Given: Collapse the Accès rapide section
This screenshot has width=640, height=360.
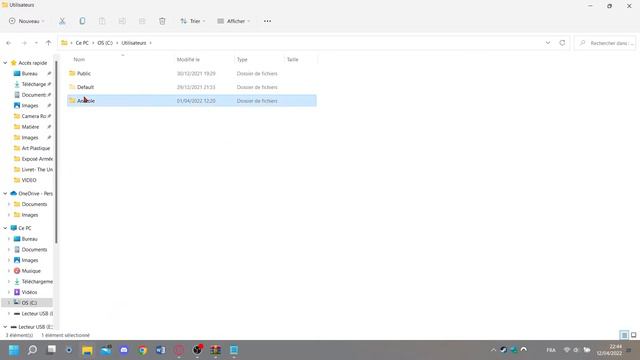Looking at the screenshot, I should 5,63.
